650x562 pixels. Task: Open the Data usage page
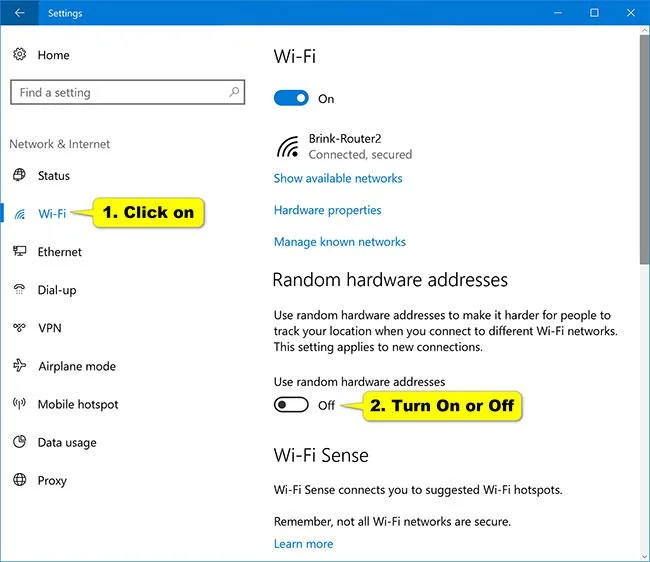[67, 443]
